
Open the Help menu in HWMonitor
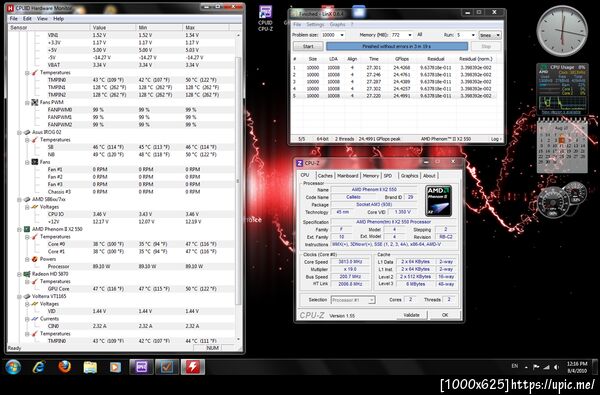point(59,19)
